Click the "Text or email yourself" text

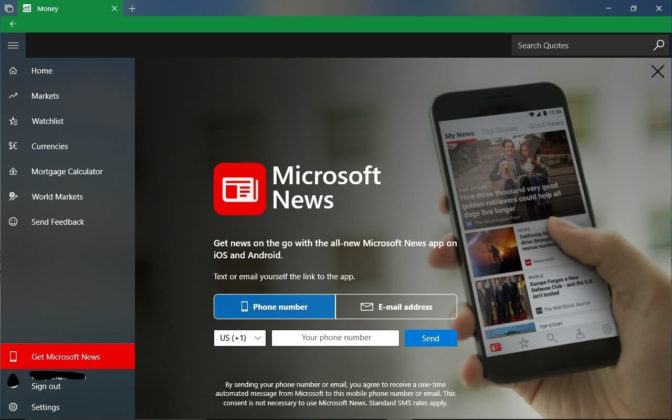click(x=284, y=276)
